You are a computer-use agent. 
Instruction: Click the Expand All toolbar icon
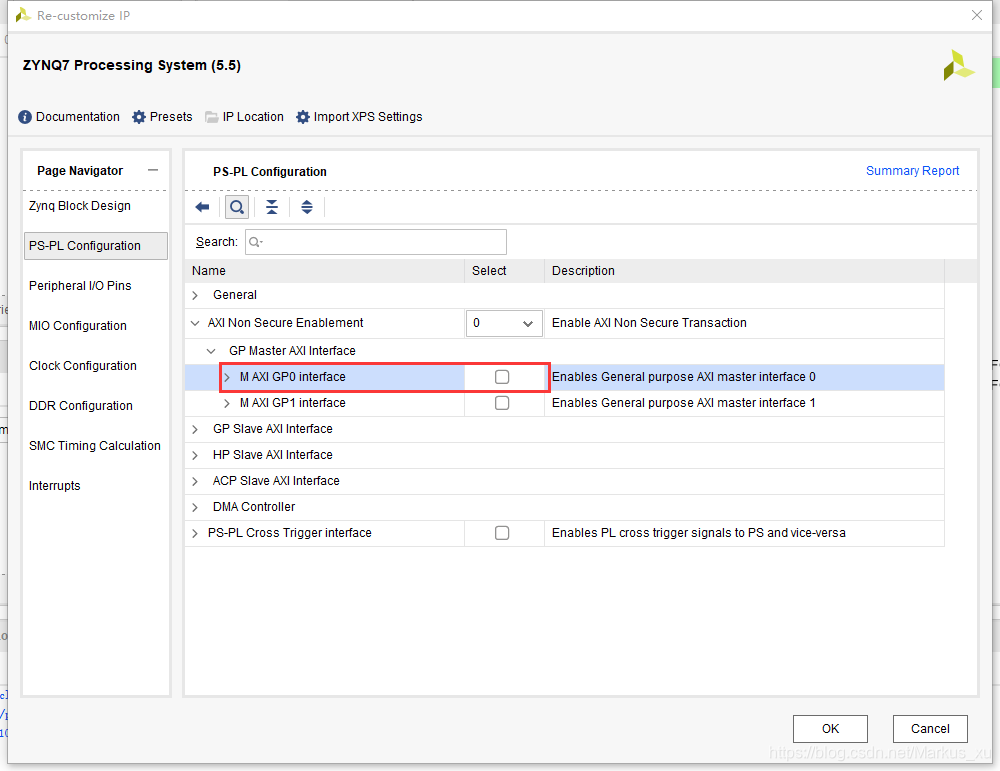(307, 207)
